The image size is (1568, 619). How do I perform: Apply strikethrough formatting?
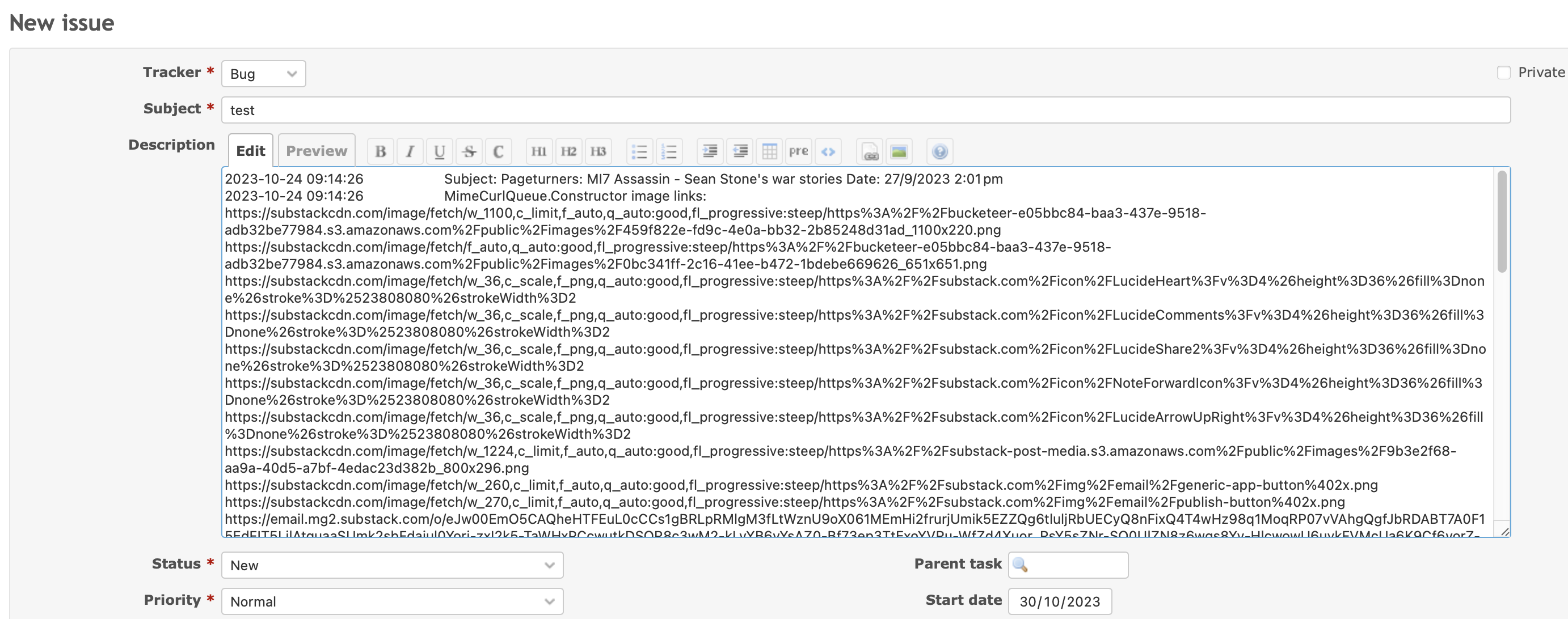[x=469, y=151]
